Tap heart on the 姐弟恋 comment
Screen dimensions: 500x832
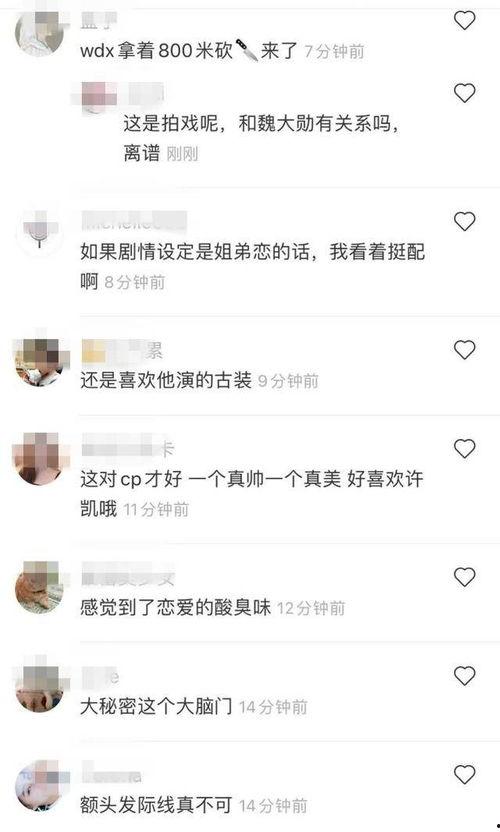pos(464,221)
